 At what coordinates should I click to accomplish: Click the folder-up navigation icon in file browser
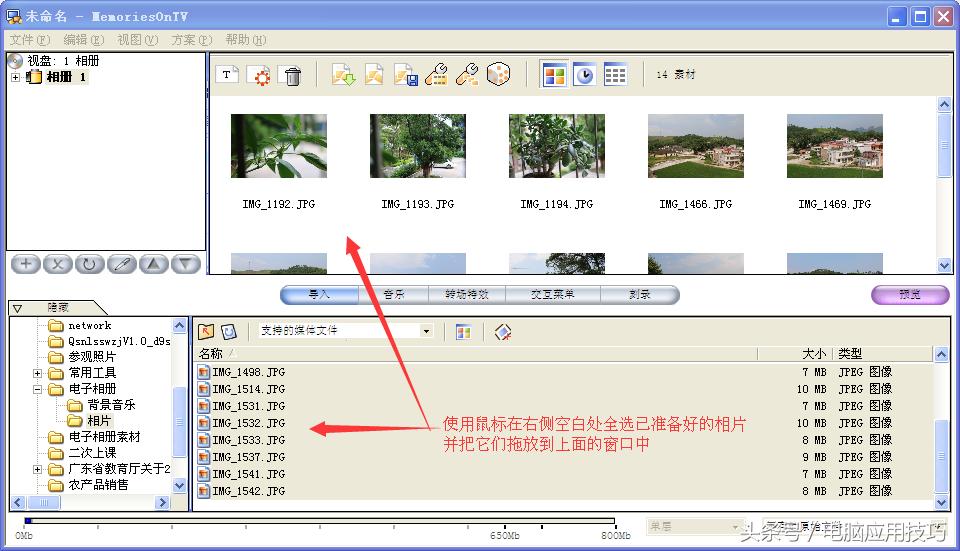(206, 332)
